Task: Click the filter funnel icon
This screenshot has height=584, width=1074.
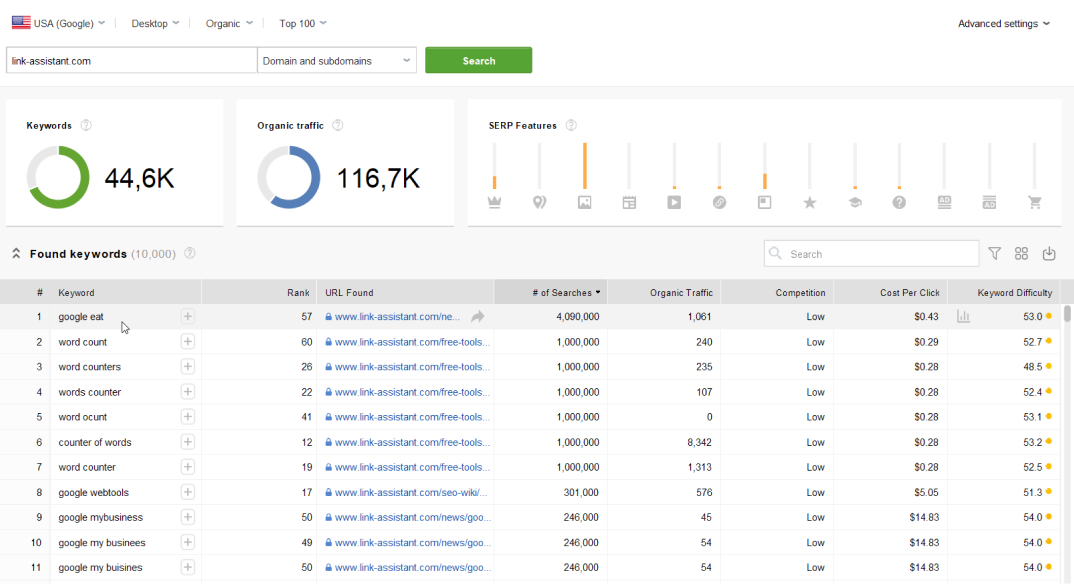Action: click(x=994, y=254)
